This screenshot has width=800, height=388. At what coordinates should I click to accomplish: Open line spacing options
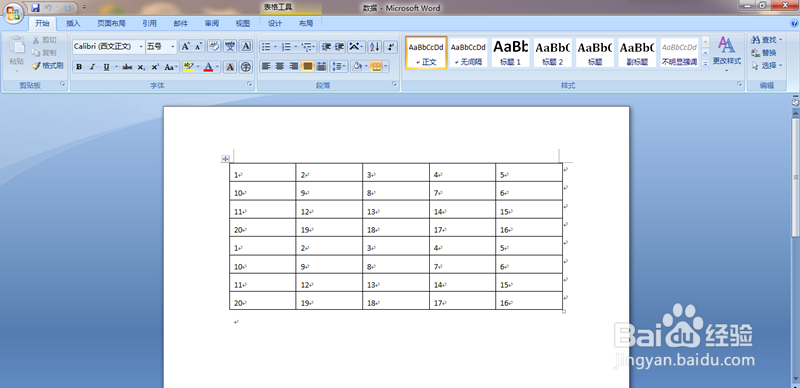[339, 66]
